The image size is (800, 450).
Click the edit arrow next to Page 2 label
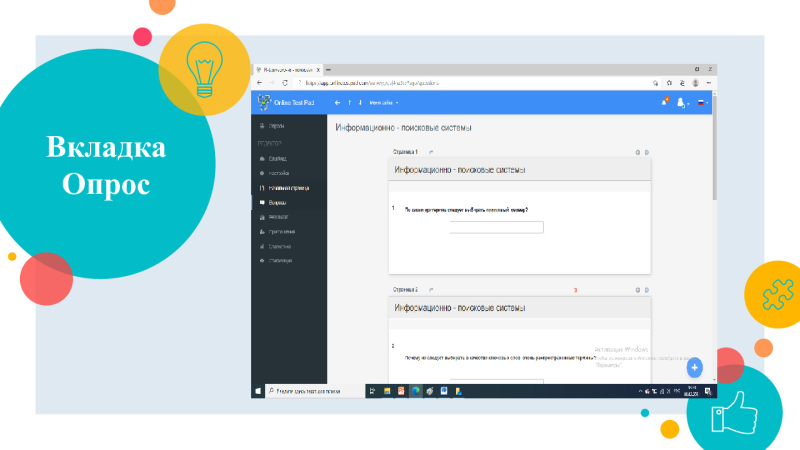pyautogui.click(x=431, y=290)
